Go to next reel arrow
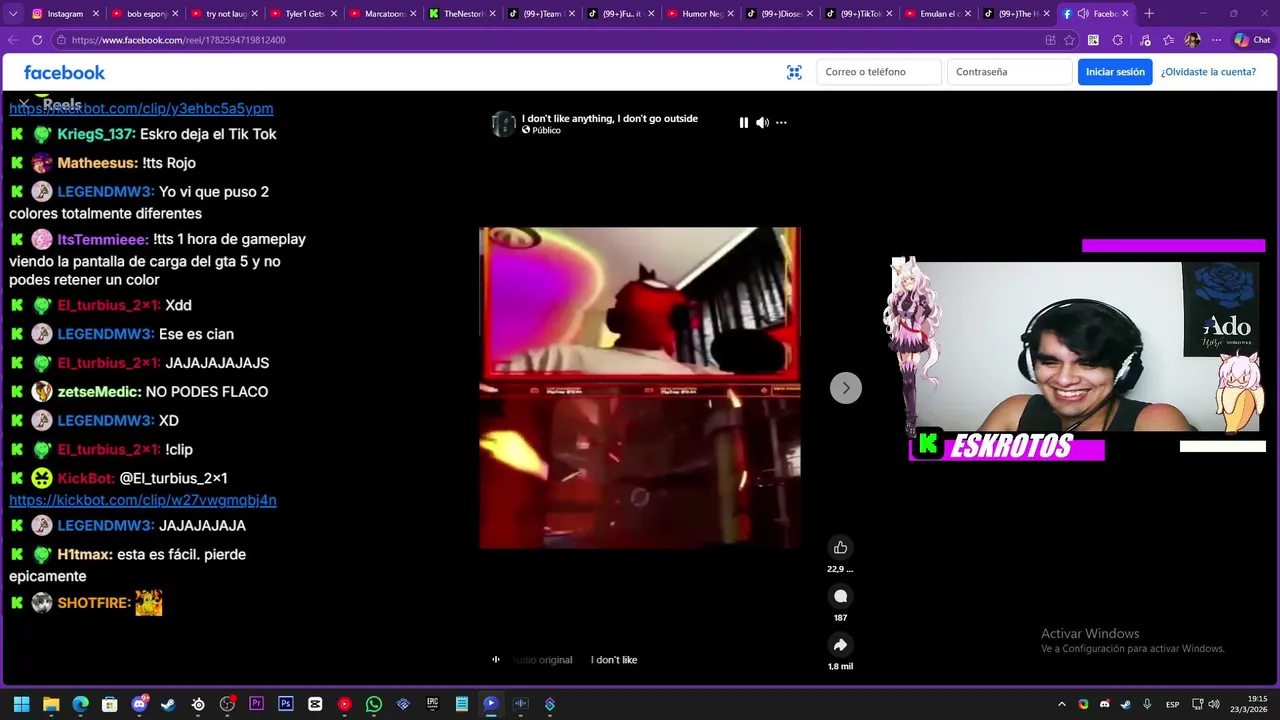Viewport: 1280px width, 720px height. 846,388
